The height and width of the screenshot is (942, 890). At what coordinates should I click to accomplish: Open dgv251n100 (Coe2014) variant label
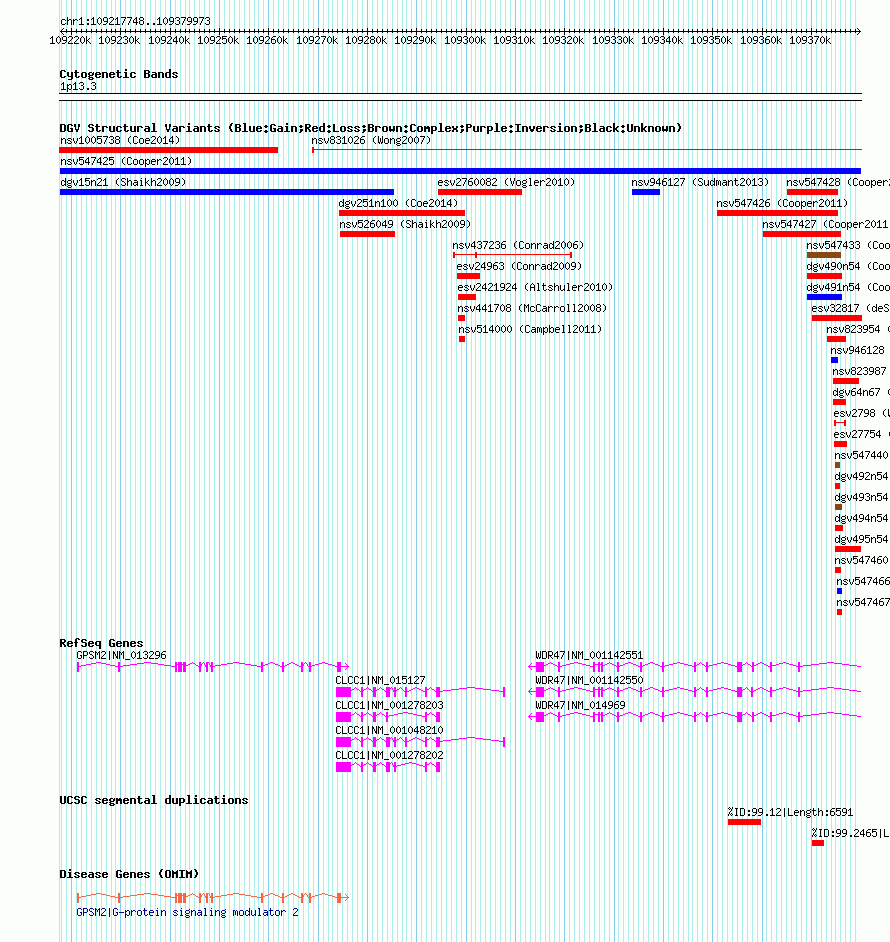tap(398, 203)
